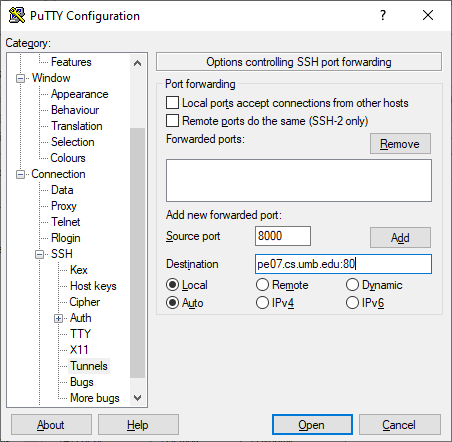Click the category list scroll up arrow
This screenshot has width=452, height=442.
(137, 63)
